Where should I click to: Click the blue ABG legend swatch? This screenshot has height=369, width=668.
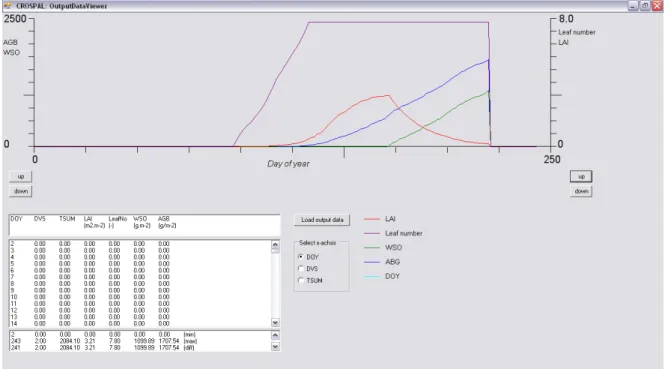pyautogui.click(x=372, y=262)
